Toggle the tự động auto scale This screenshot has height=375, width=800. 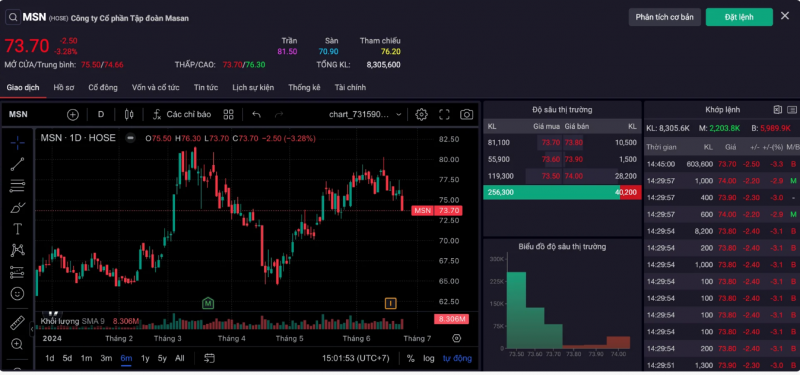[x=457, y=358]
